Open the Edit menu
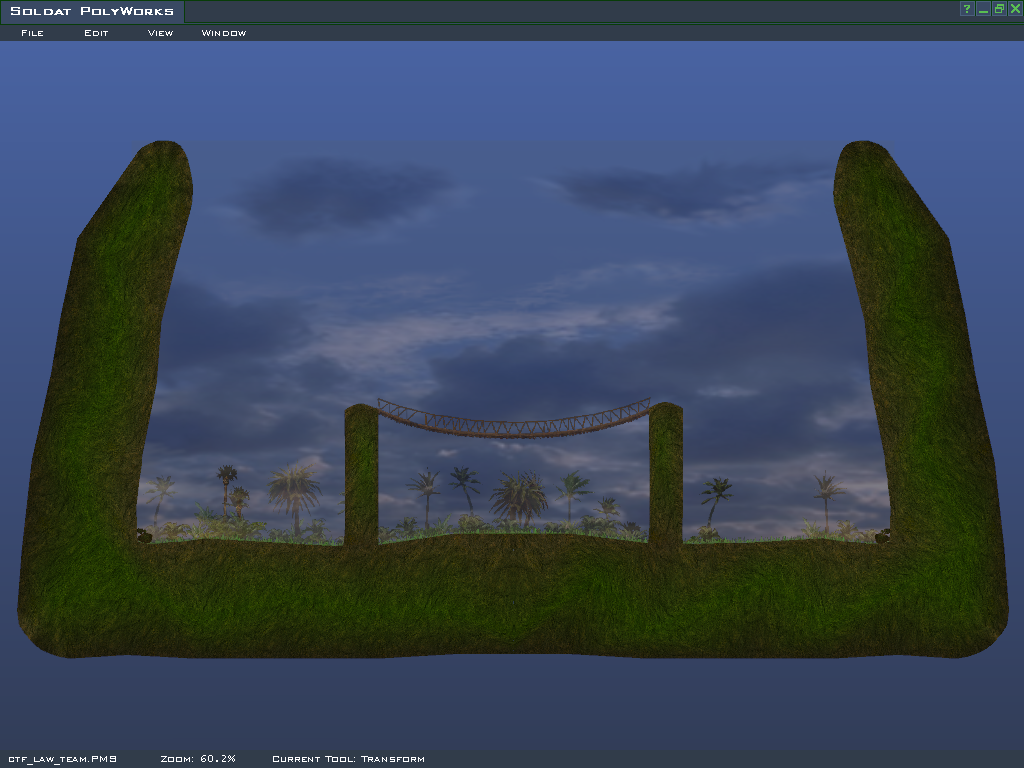This screenshot has height=768, width=1024. (96, 33)
